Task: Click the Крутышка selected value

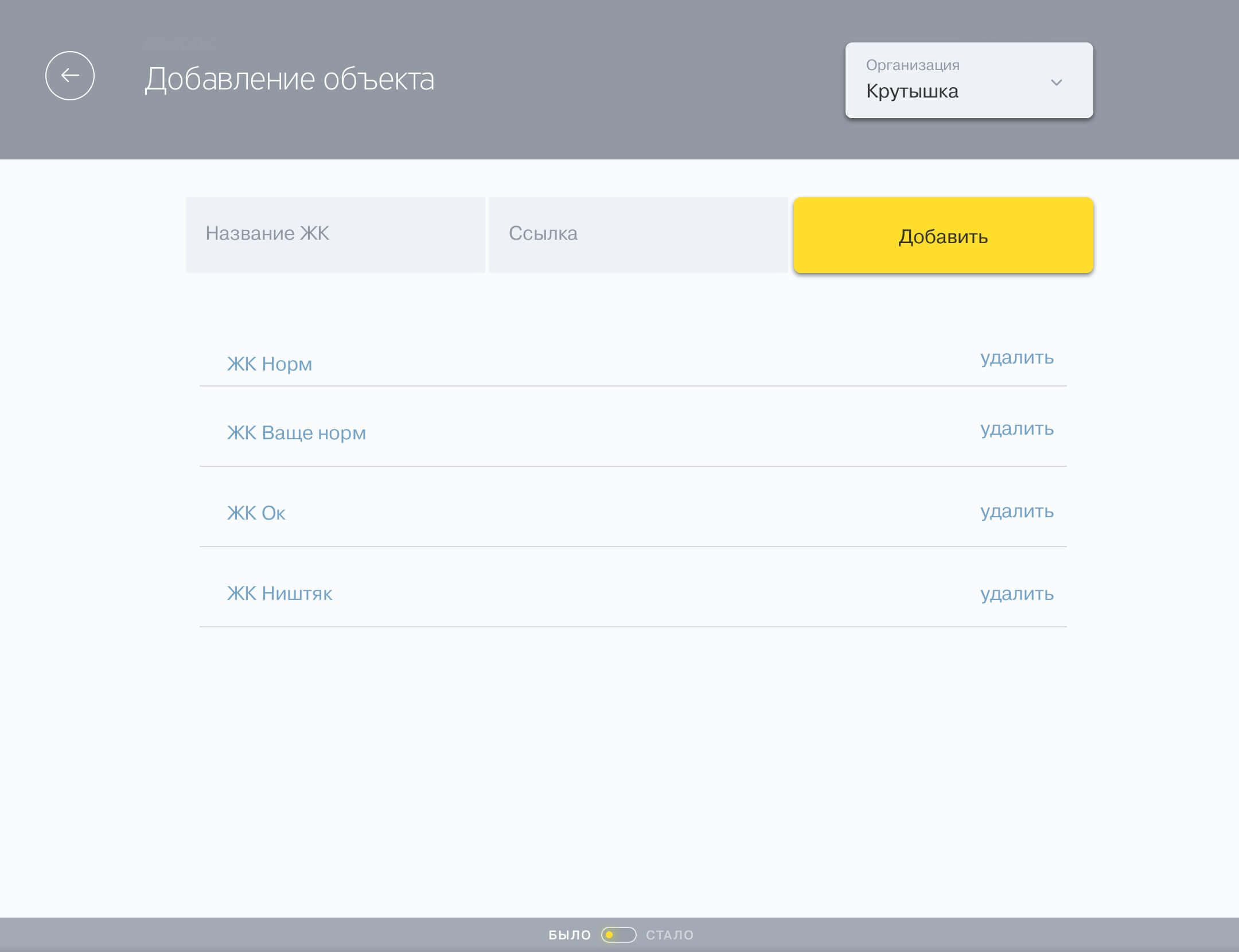Action: (912, 91)
